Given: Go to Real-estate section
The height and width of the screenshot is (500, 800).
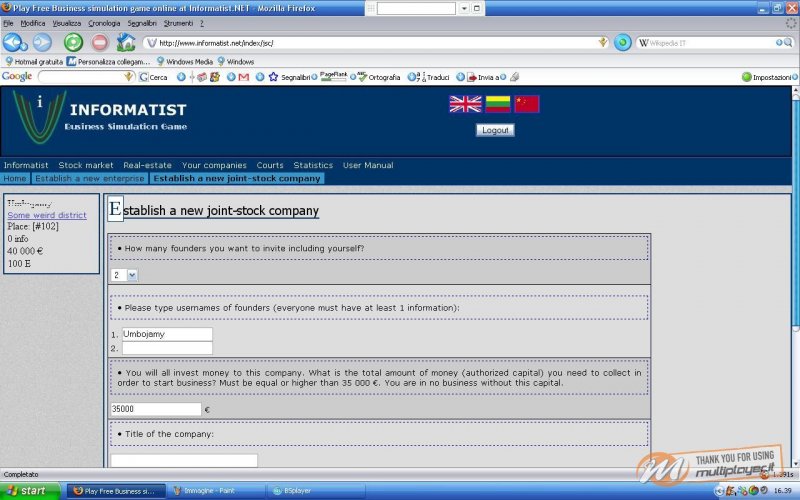Looking at the screenshot, I should (x=147, y=165).
